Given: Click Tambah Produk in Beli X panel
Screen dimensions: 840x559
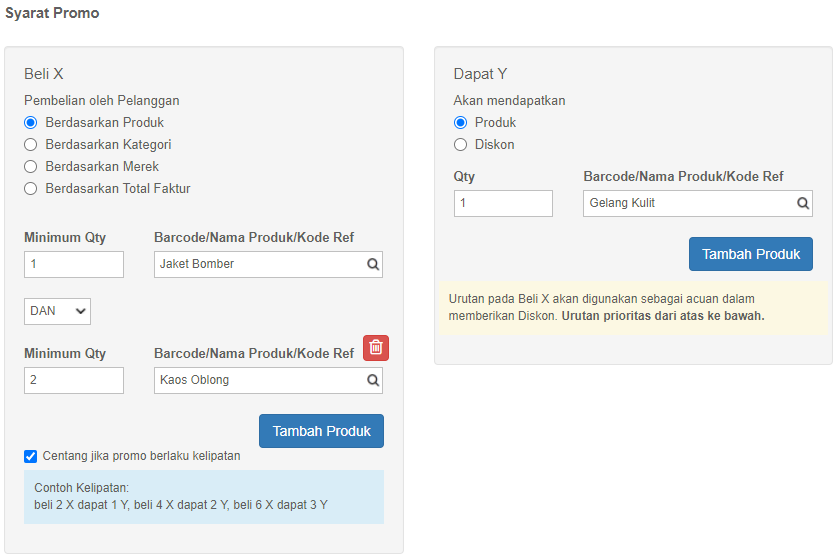Looking at the screenshot, I should 321,431.
